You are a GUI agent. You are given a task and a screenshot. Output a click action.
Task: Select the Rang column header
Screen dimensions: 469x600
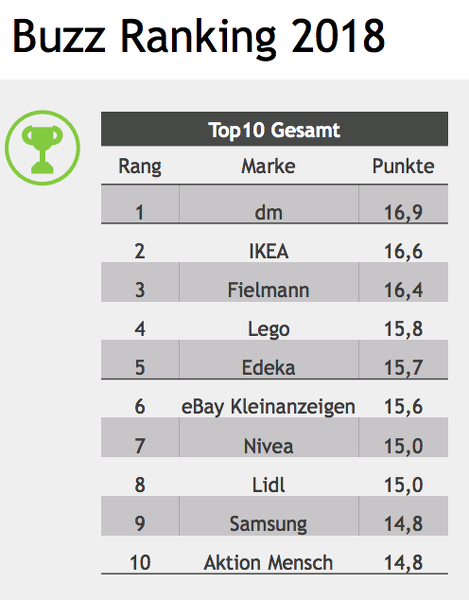pos(140,166)
